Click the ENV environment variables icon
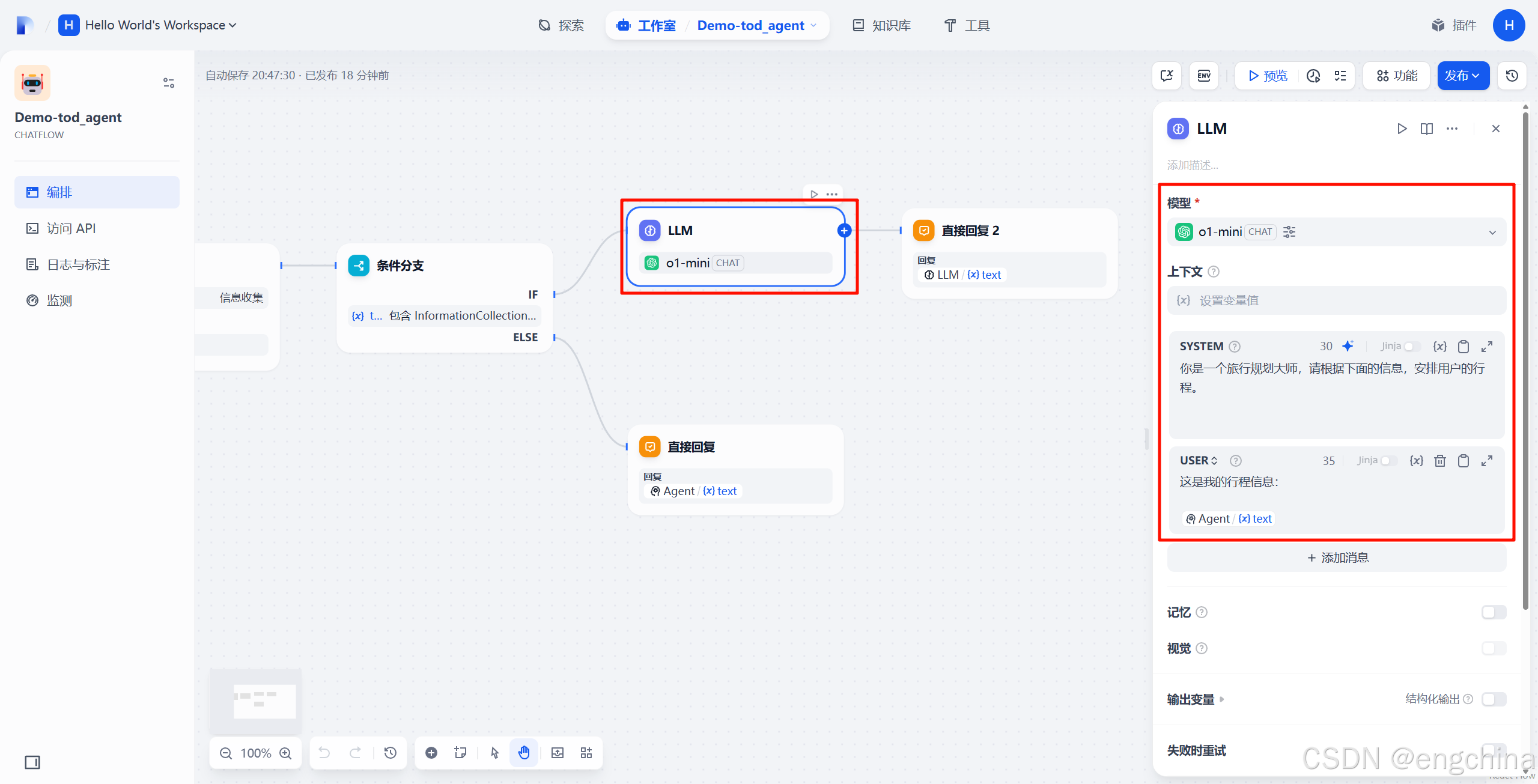Screen dimensions: 1538x784 pos(1204,76)
